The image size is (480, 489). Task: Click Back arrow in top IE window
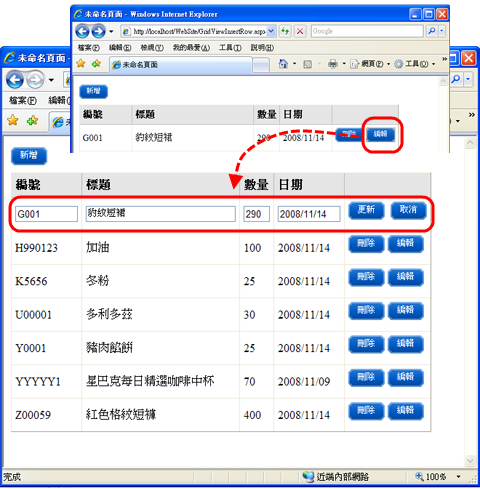[x=82, y=32]
